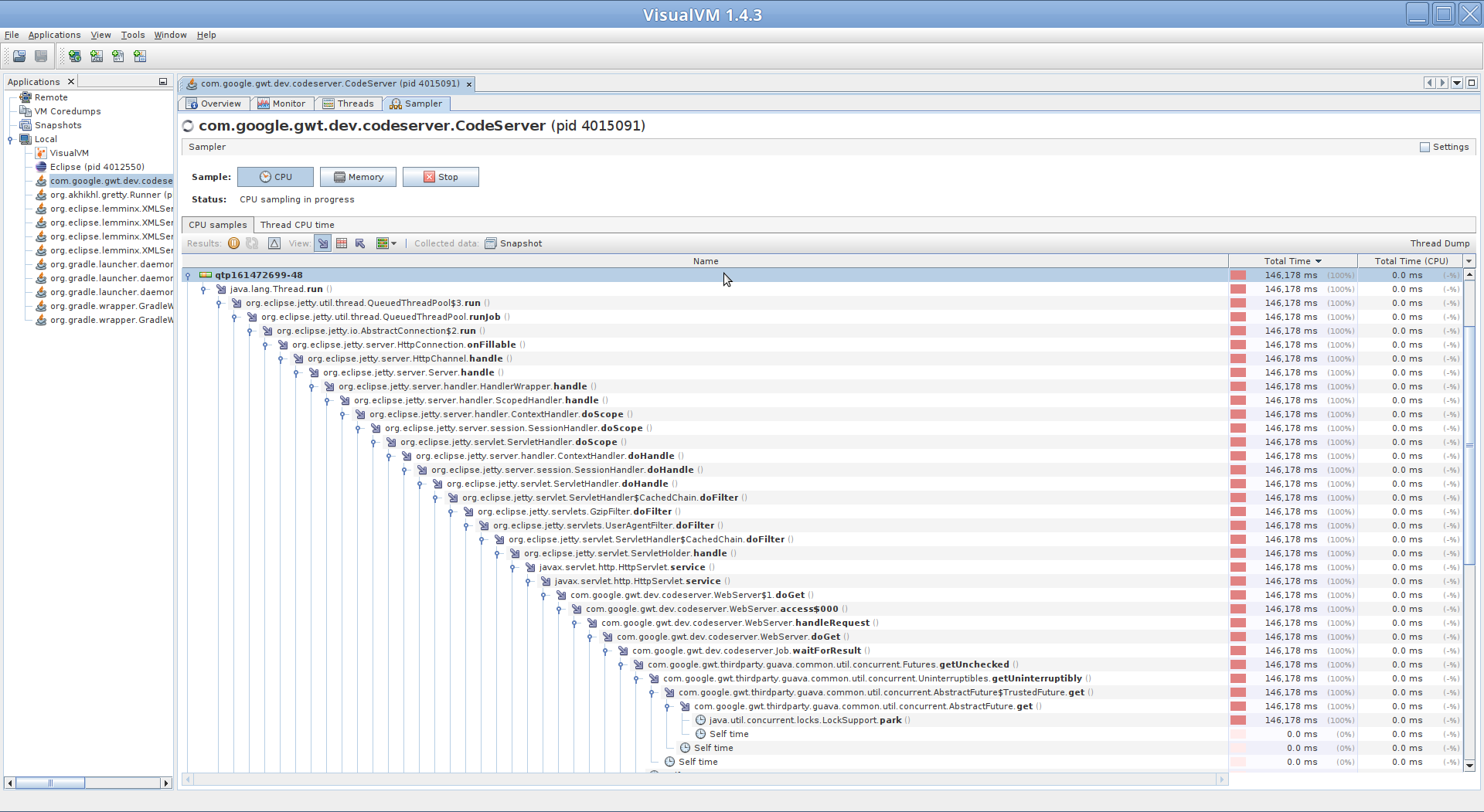Take a sampler Snapshot of collected data

tap(513, 243)
